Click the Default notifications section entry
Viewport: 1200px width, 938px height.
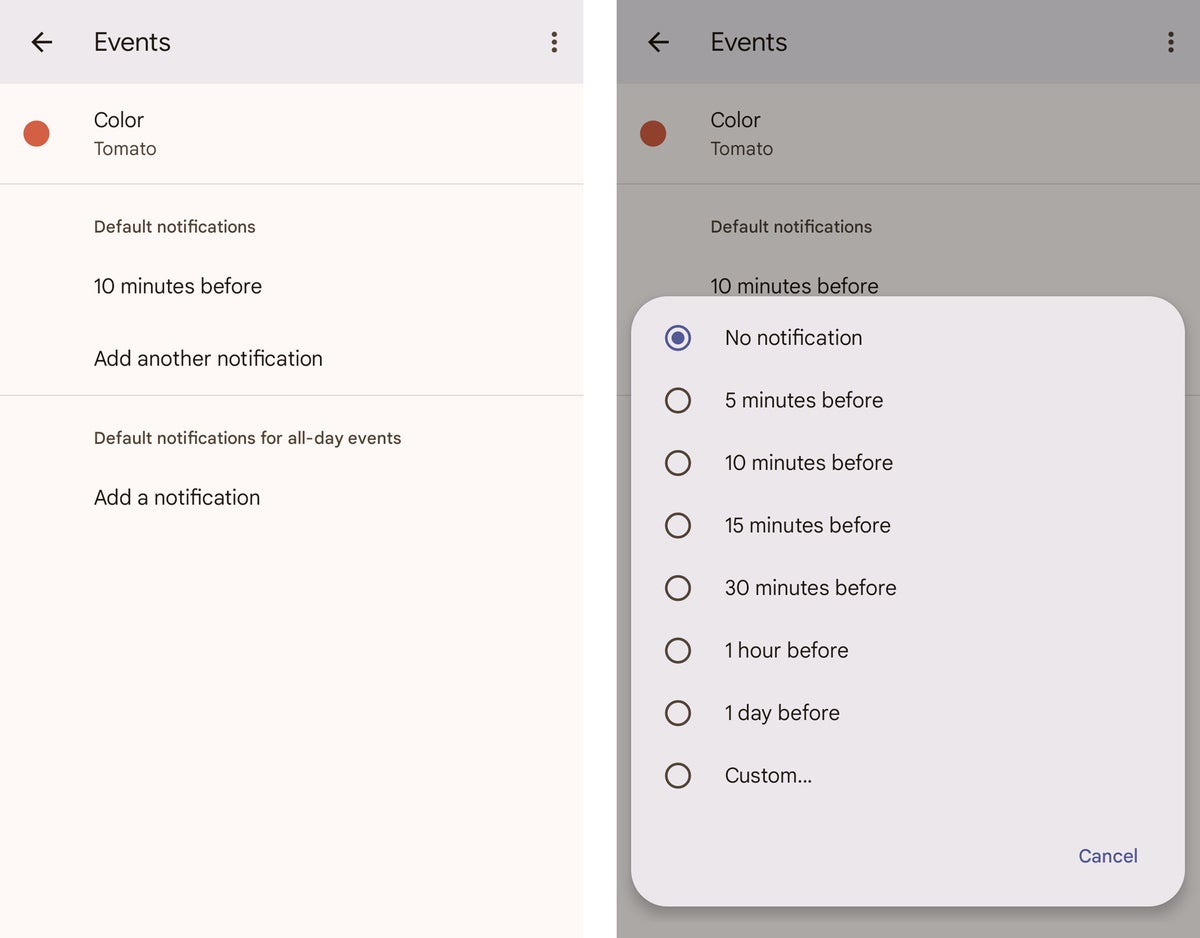click(x=174, y=226)
